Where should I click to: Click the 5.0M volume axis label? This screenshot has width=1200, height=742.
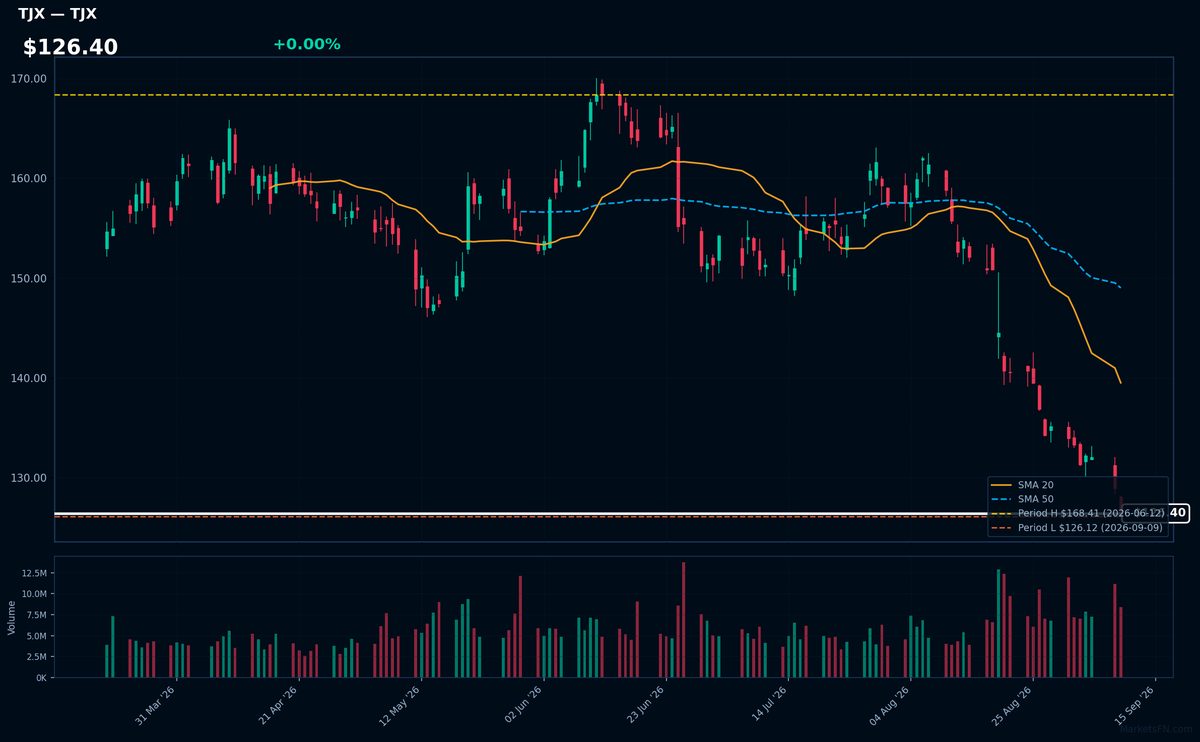click(35, 636)
